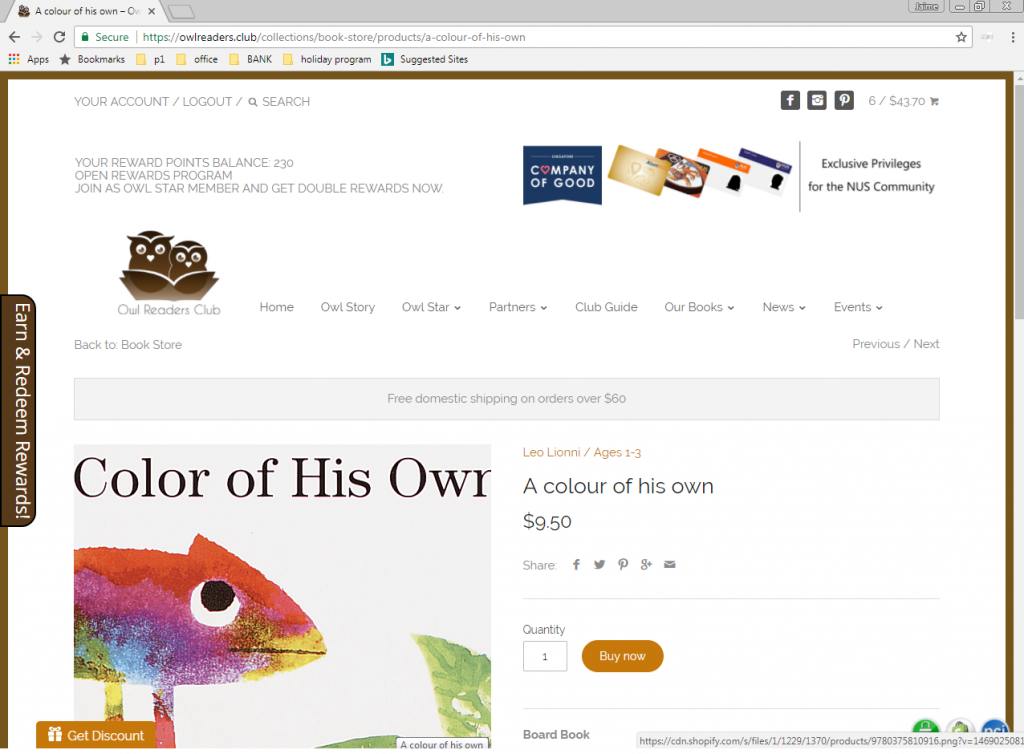
Task: Share the book on Twitter
Action: click(x=600, y=565)
